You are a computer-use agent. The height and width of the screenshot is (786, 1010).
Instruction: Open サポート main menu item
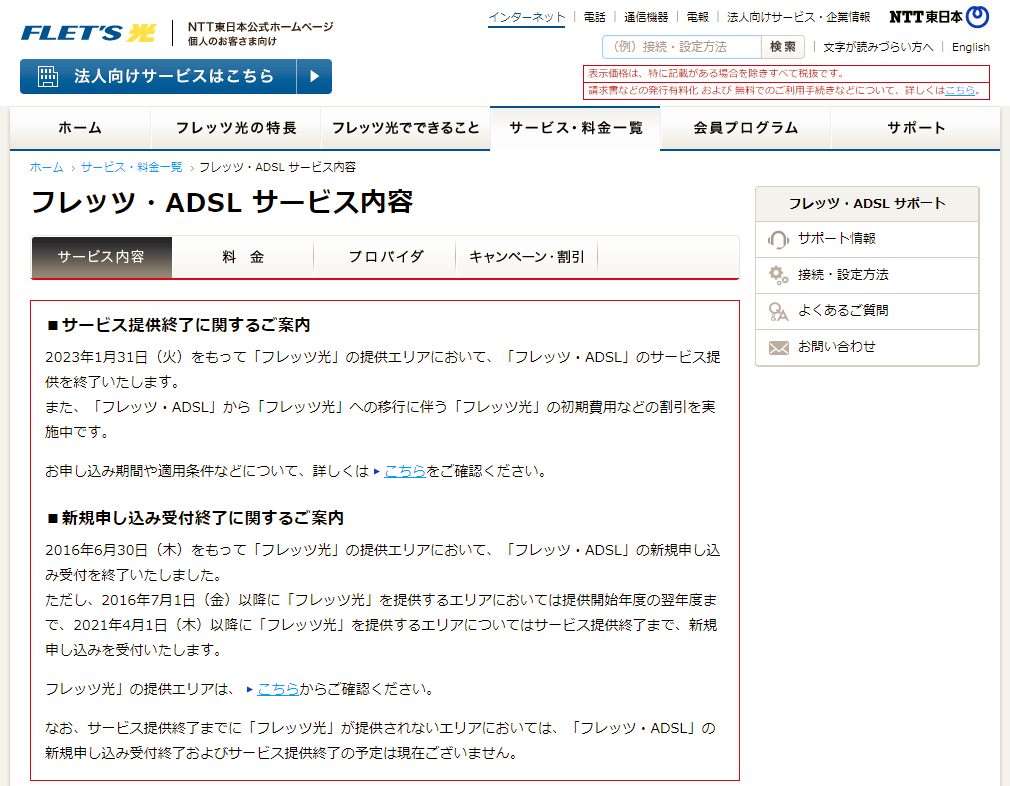coord(915,128)
